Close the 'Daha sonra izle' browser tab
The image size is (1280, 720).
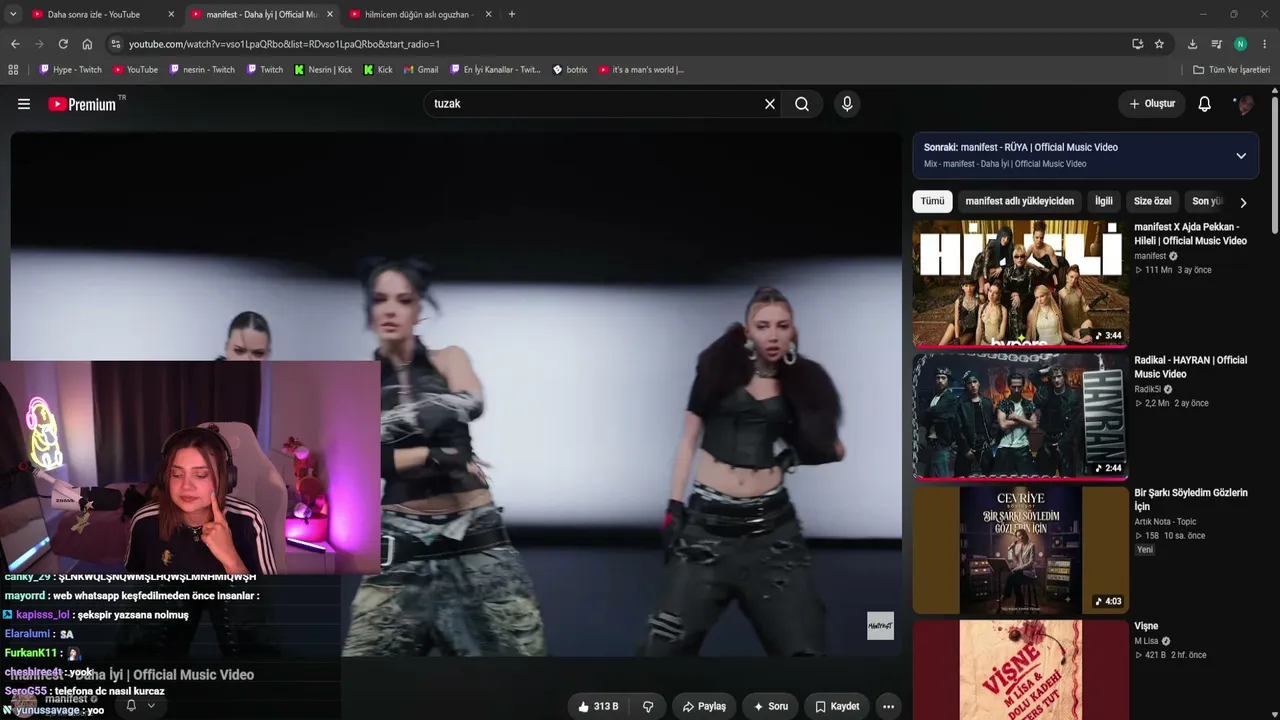click(171, 14)
